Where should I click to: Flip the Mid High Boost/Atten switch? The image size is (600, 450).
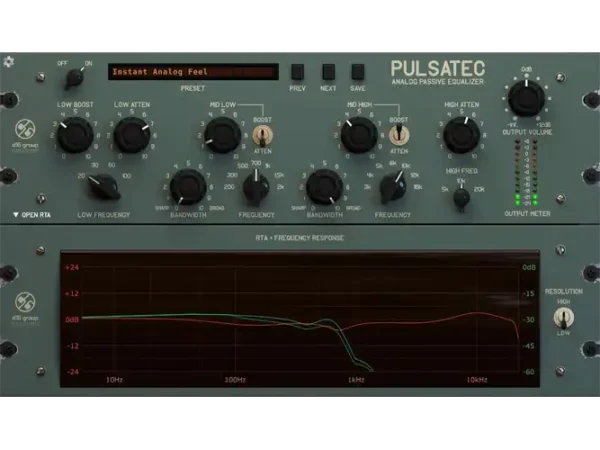coord(399,135)
